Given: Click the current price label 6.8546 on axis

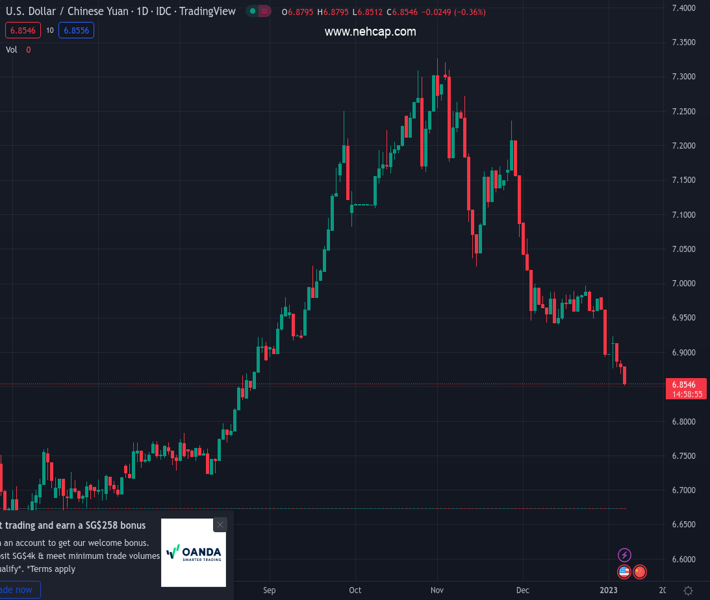Looking at the screenshot, I should tap(686, 389).
